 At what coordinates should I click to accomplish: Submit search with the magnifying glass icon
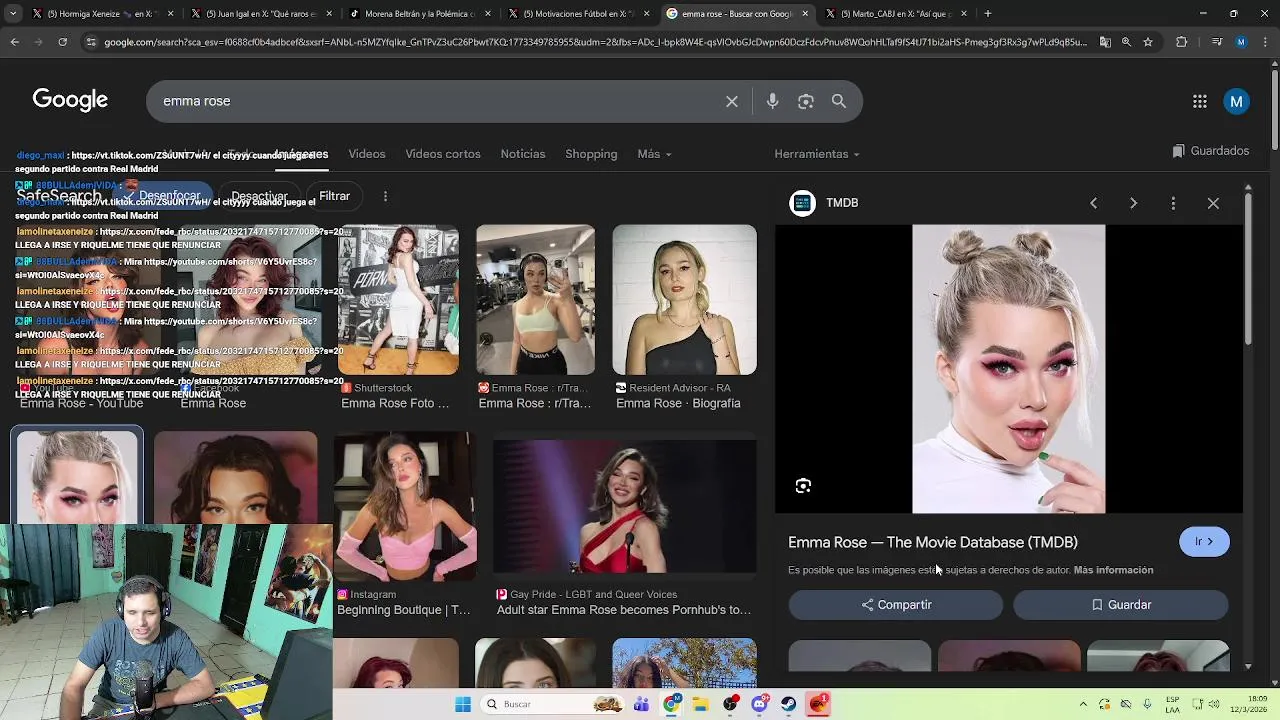[839, 101]
